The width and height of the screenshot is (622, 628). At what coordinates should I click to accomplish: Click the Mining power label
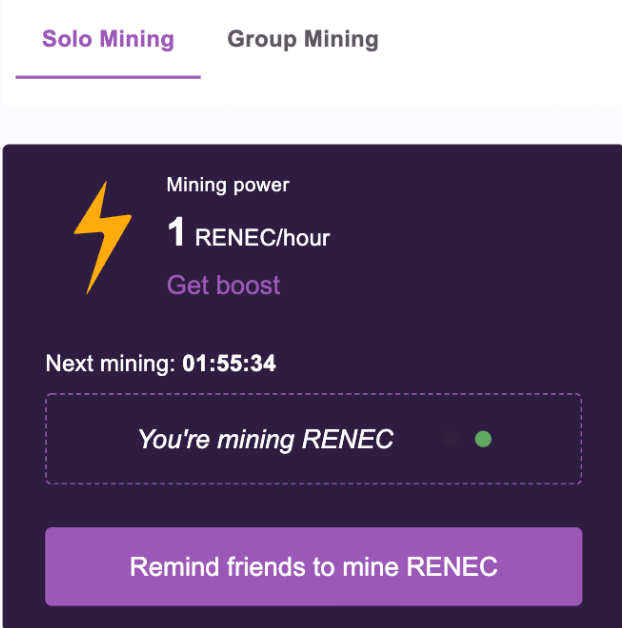click(228, 185)
